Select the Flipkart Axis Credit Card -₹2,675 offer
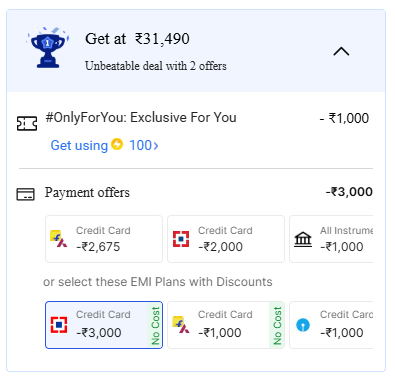The height and width of the screenshot is (381, 395). pyautogui.click(x=104, y=239)
